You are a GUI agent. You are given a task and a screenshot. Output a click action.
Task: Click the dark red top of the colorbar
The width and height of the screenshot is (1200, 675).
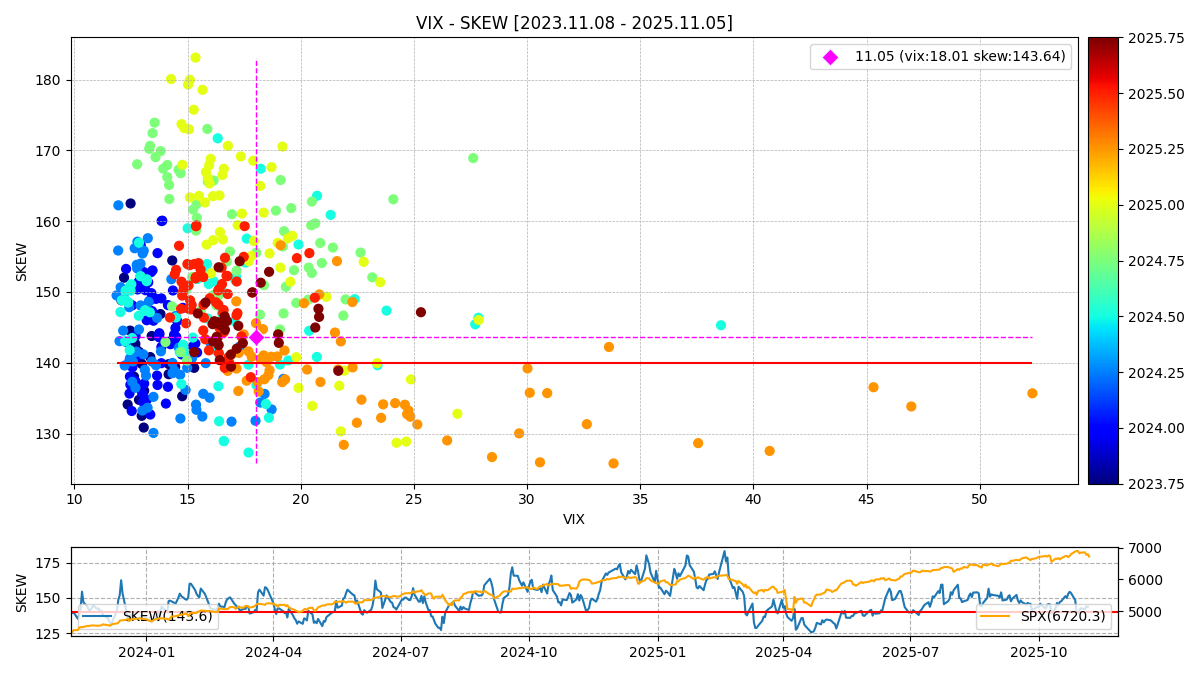[1103, 43]
